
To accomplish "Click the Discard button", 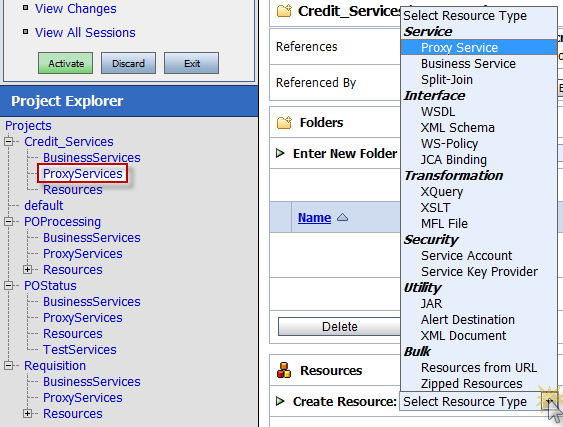I will [128, 63].
